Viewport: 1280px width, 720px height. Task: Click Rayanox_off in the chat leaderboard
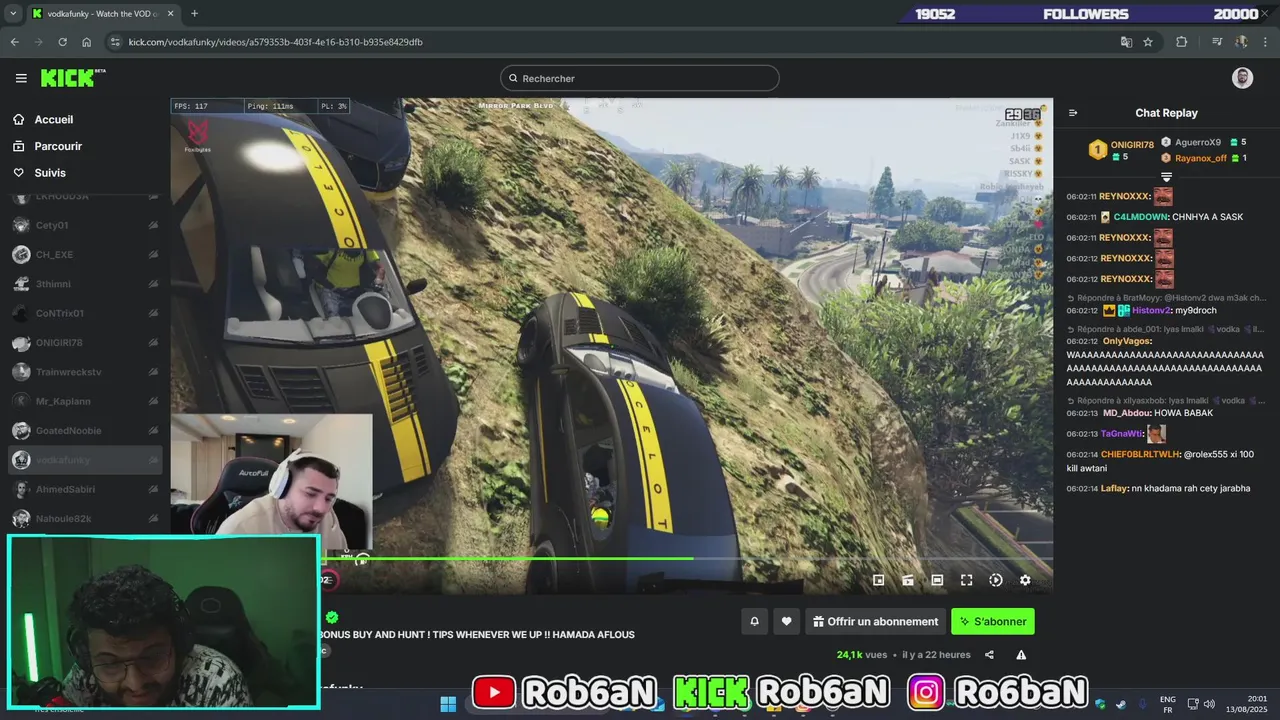[x=1200, y=158]
